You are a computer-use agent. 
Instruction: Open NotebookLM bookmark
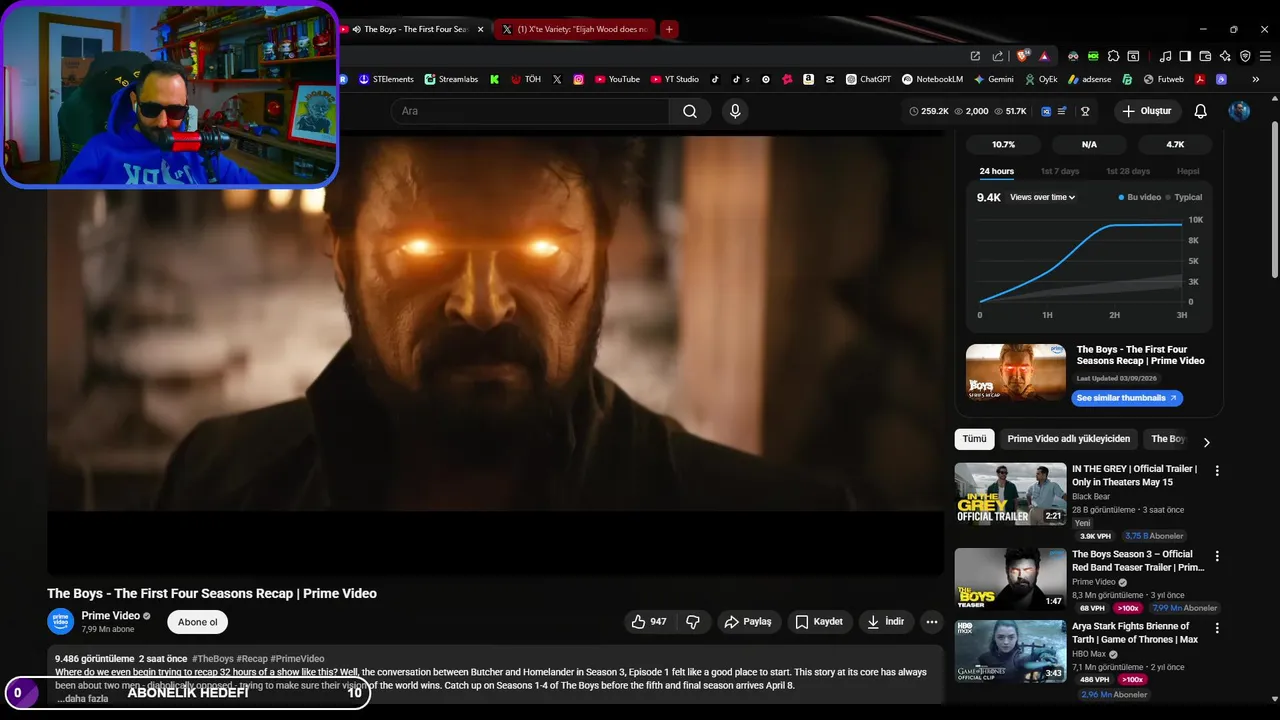point(932,79)
